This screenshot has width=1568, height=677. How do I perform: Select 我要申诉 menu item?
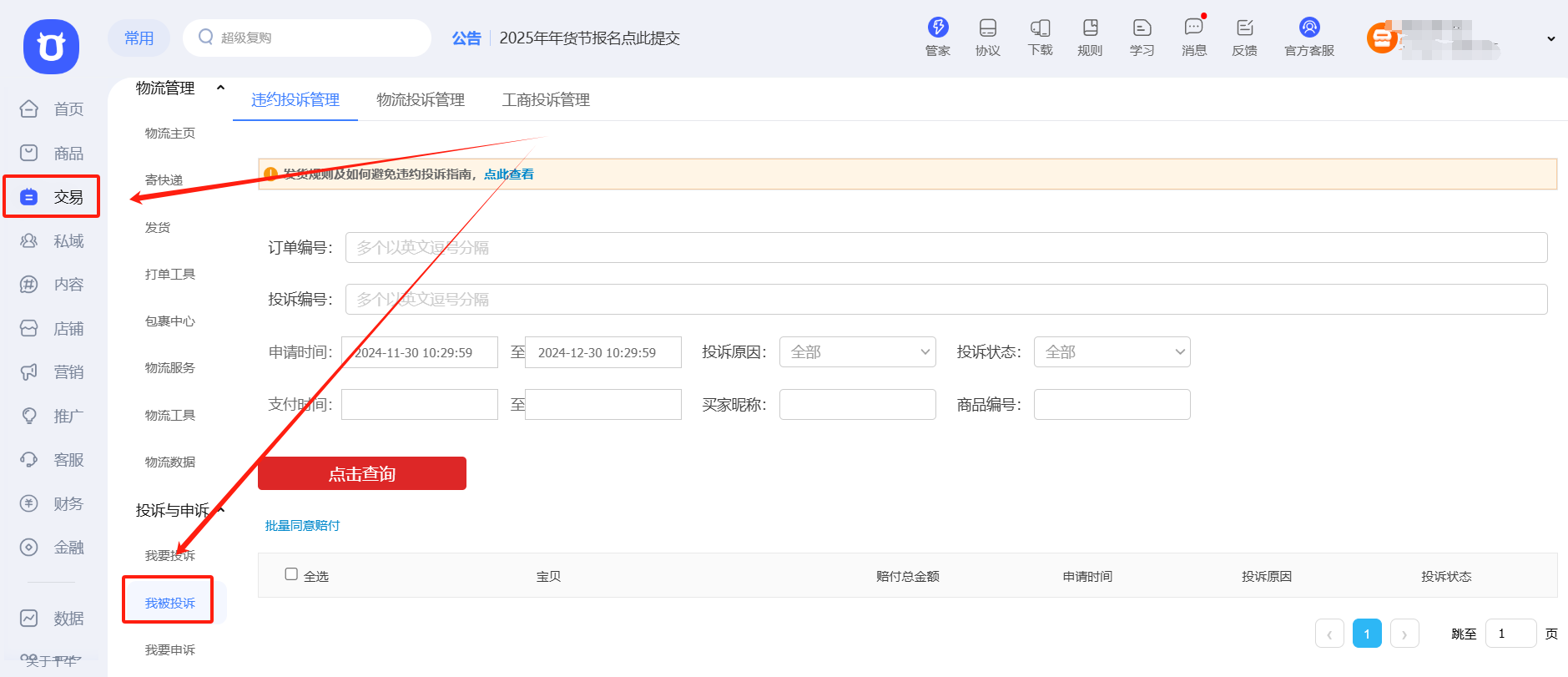pyautogui.click(x=170, y=649)
